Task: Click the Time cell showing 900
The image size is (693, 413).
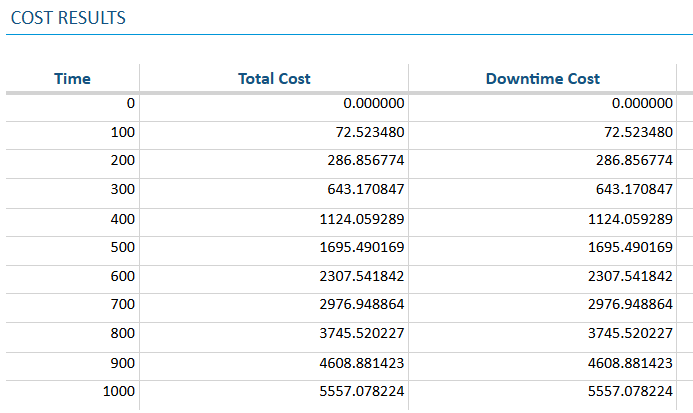Action: click(122, 363)
